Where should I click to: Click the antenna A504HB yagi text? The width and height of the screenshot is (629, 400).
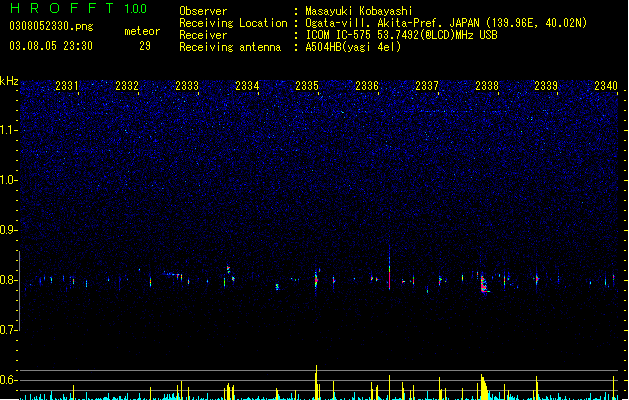(353, 47)
